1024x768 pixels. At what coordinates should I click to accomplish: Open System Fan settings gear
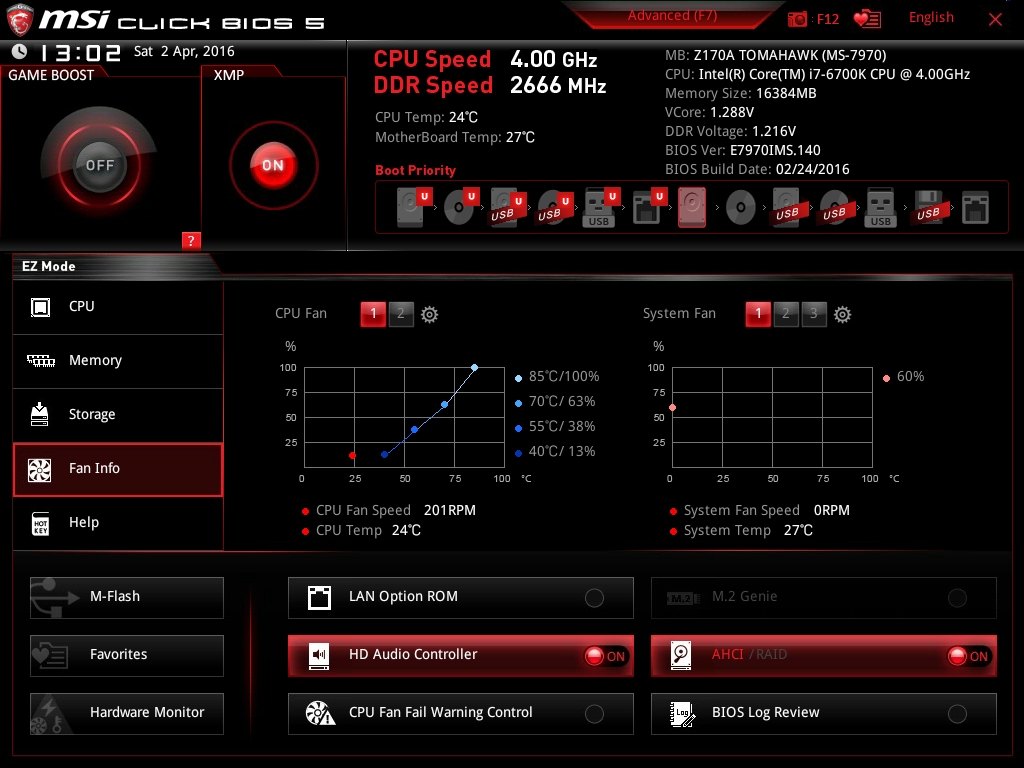[842, 315]
